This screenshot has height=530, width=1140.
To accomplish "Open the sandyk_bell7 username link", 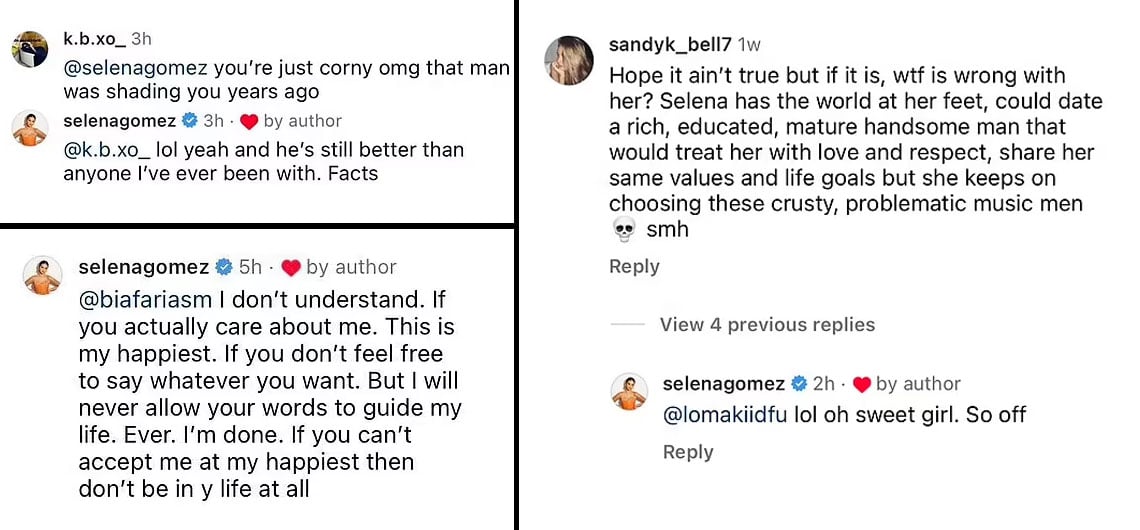I will click(x=670, y=45).
